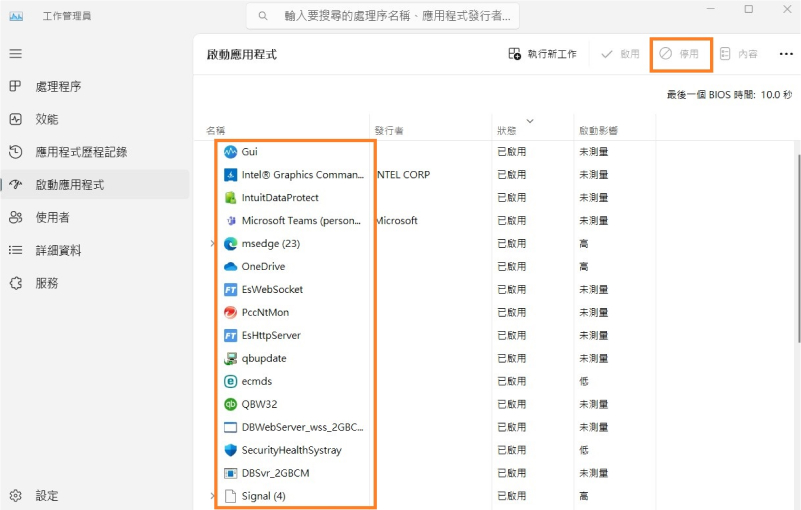Select the PccNtMon icon
This screenshot has height=510, width=801.
pyautogui.click(x=230, y=312)
